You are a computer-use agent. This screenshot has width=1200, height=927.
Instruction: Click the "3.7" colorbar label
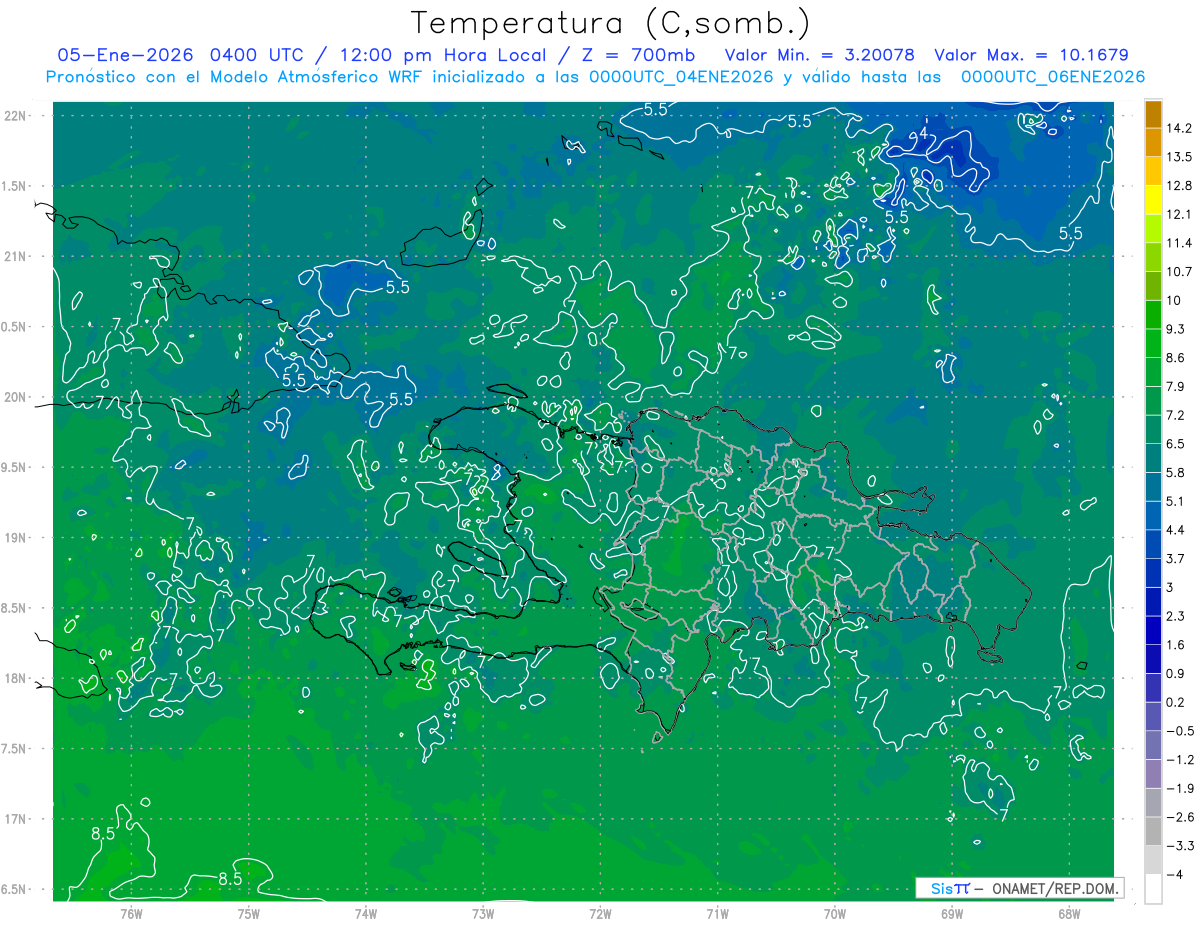(1175, 559)
